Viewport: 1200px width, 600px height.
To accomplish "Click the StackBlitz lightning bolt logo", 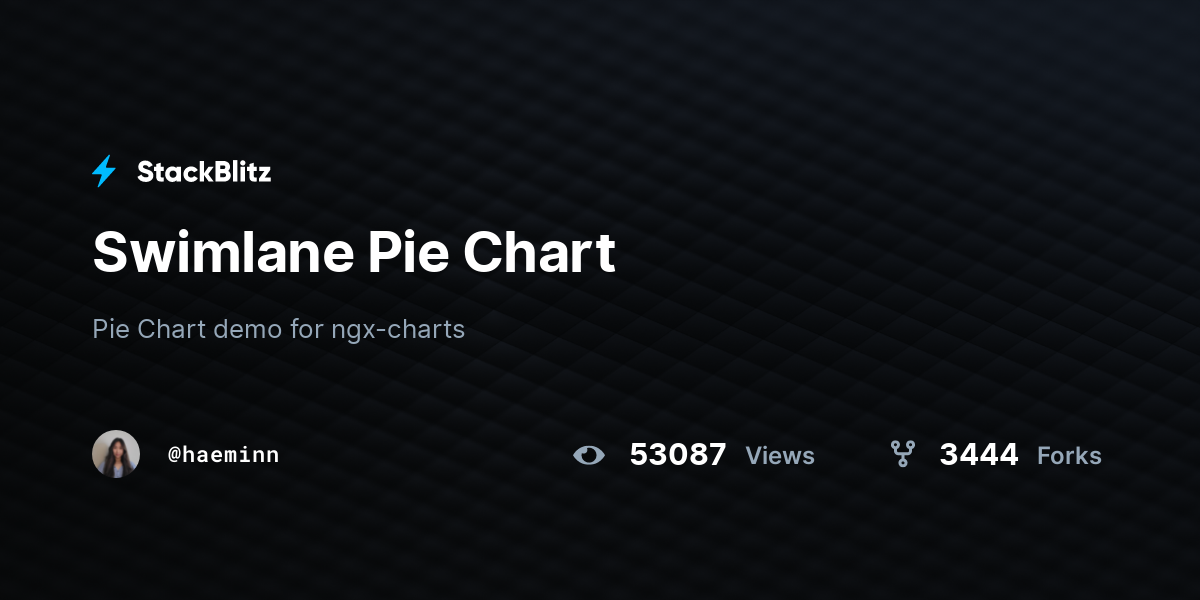I will 104,172.
